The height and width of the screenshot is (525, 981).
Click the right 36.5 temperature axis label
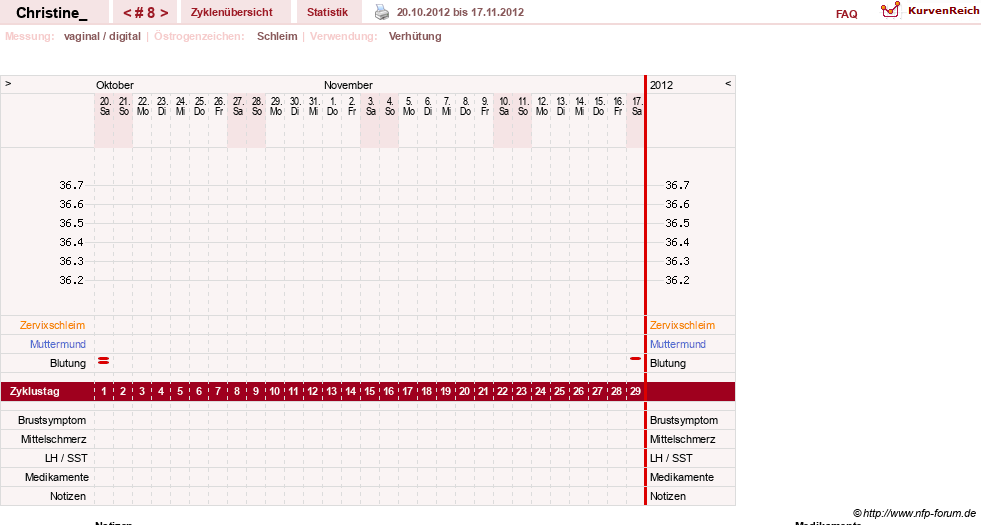point(677,223)
